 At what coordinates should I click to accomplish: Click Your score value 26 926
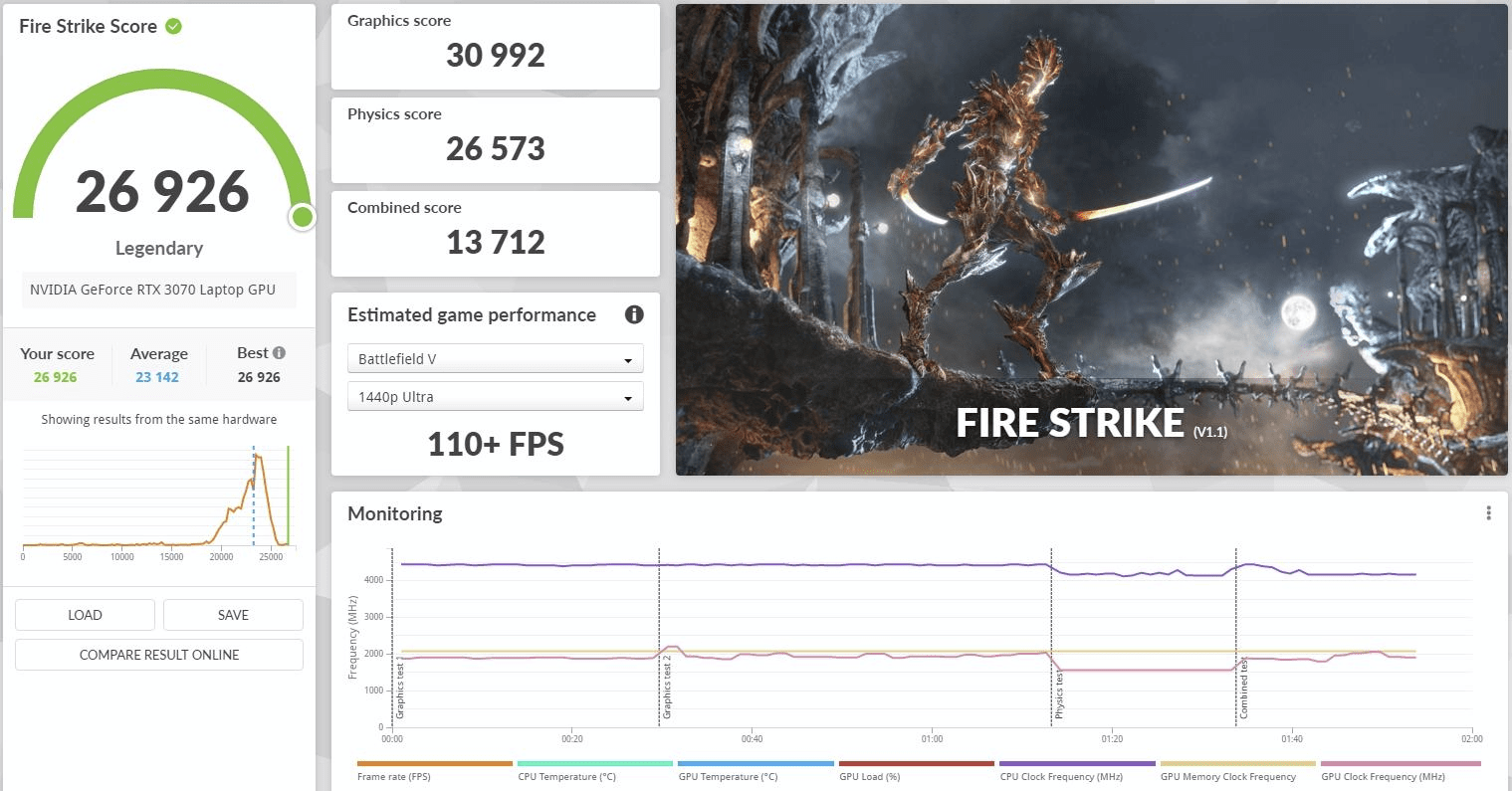55,377
